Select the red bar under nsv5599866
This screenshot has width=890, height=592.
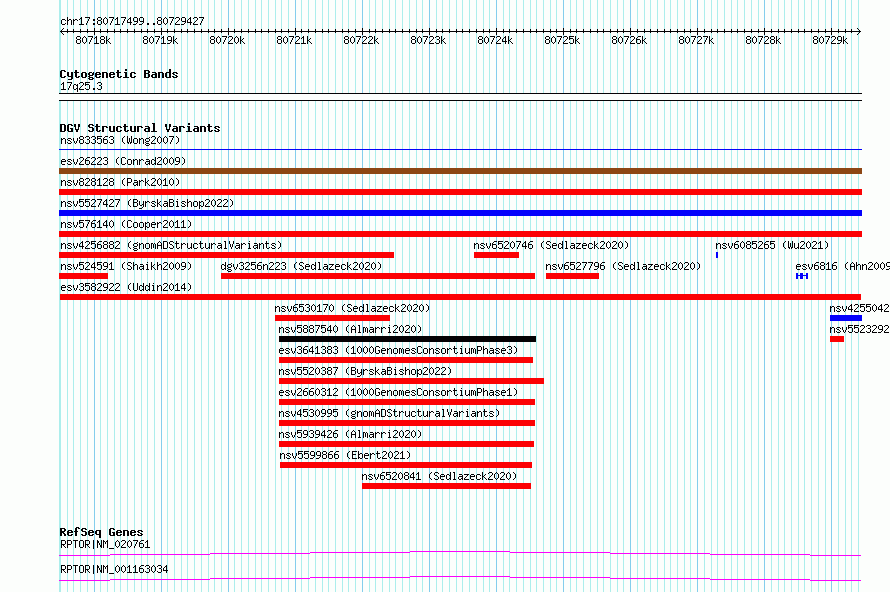pos(406,465)
